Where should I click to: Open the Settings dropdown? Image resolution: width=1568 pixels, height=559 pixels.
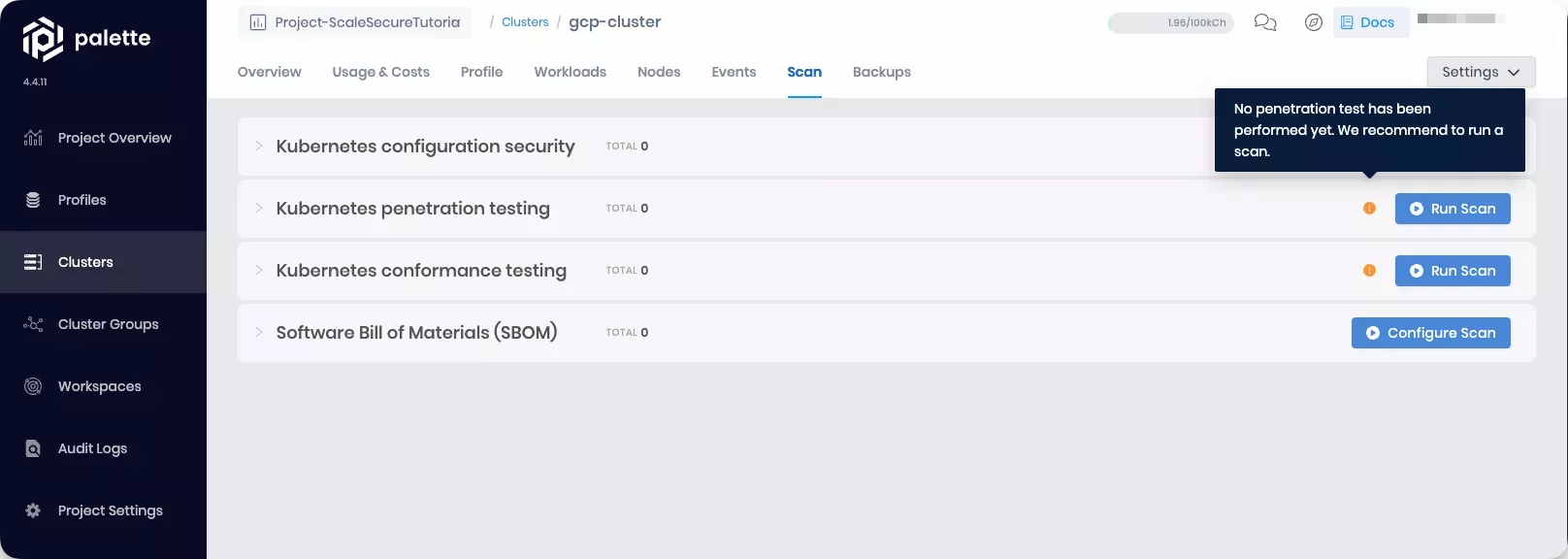pos(1480,72)
